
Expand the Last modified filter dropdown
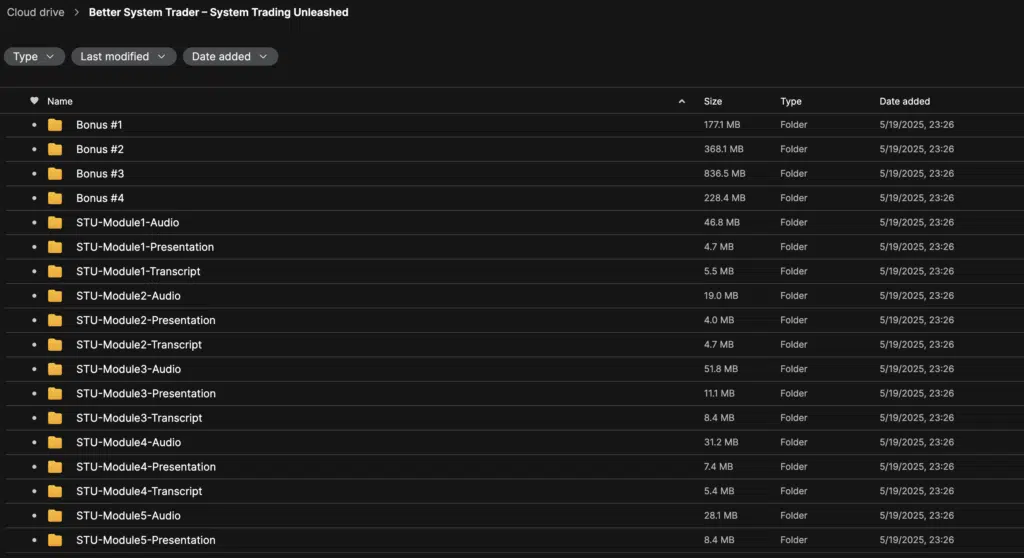[x=123, y=57]
